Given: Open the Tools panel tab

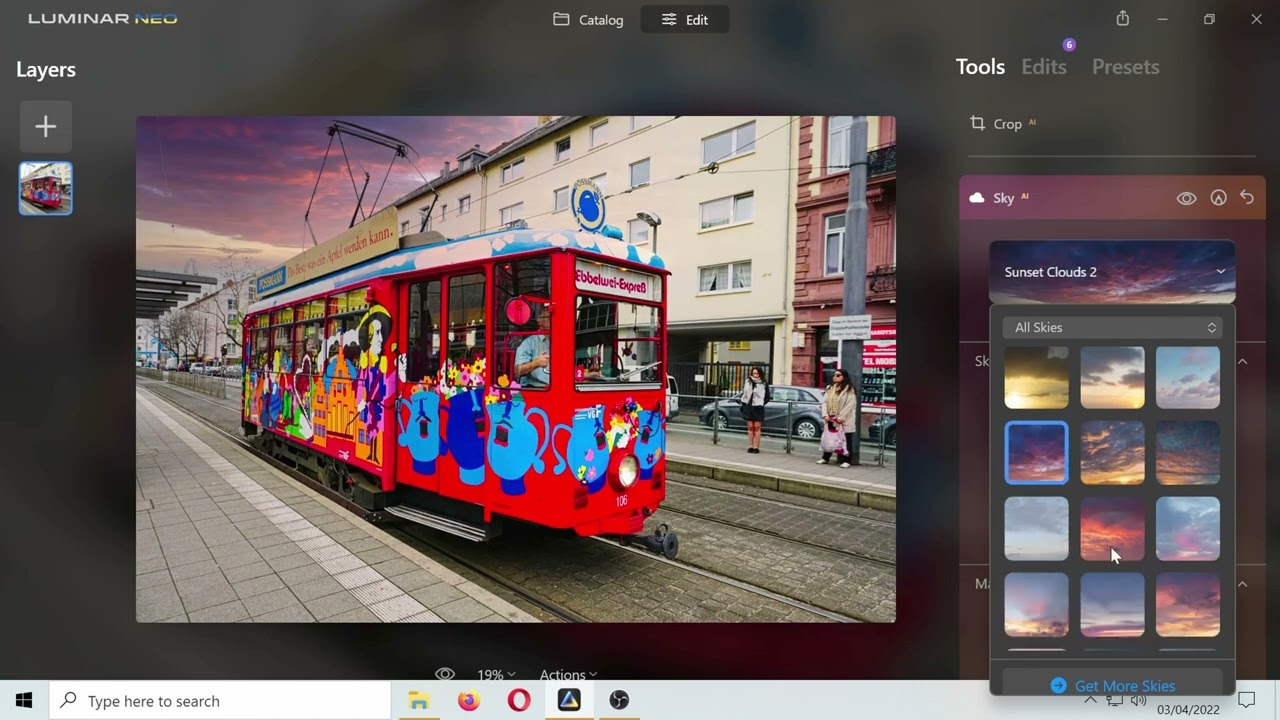Looking at the screenshot, I should coord(980,67).
